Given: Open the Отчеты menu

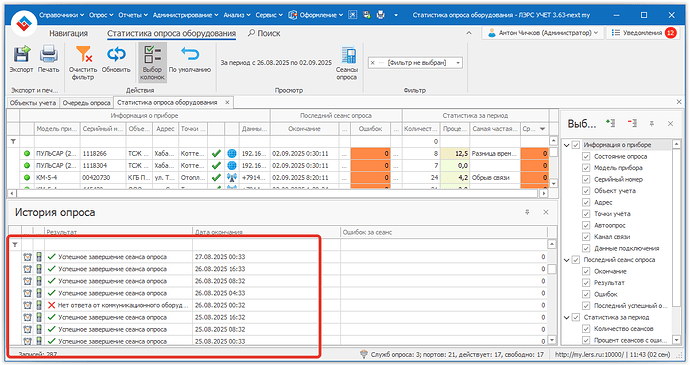Looking at the screenshot, I should (x=132, y=15).
